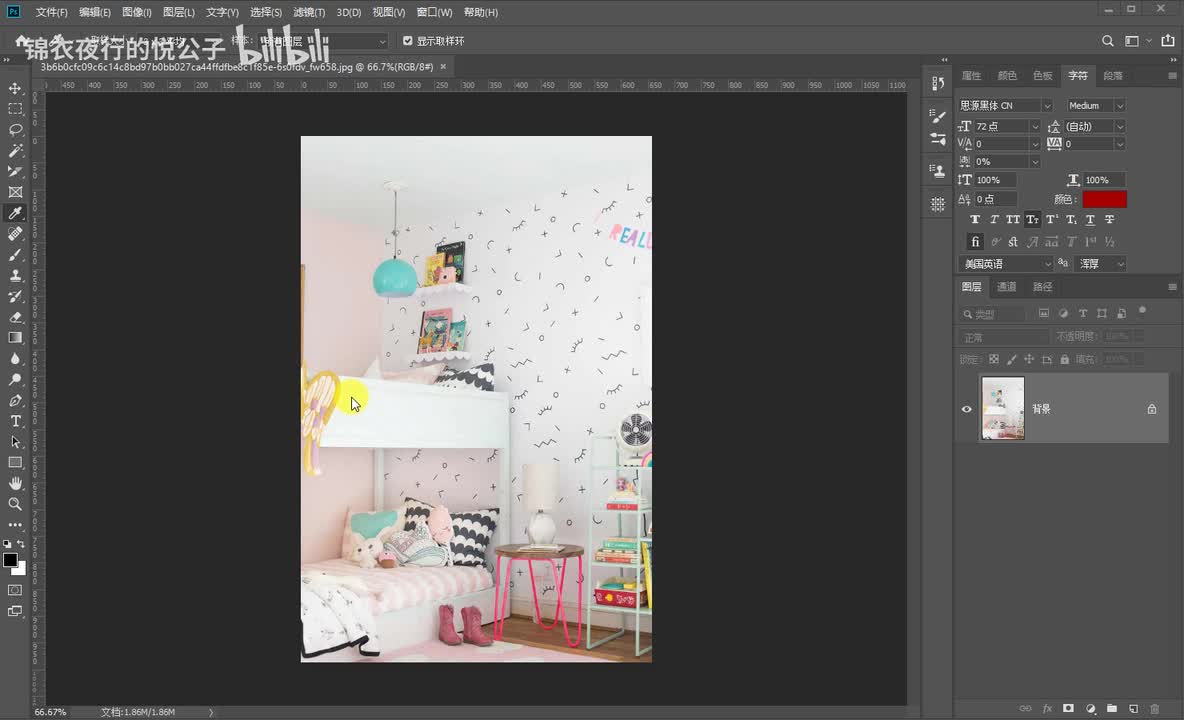Select the Rectangular Marquee tool

point(15,109)
